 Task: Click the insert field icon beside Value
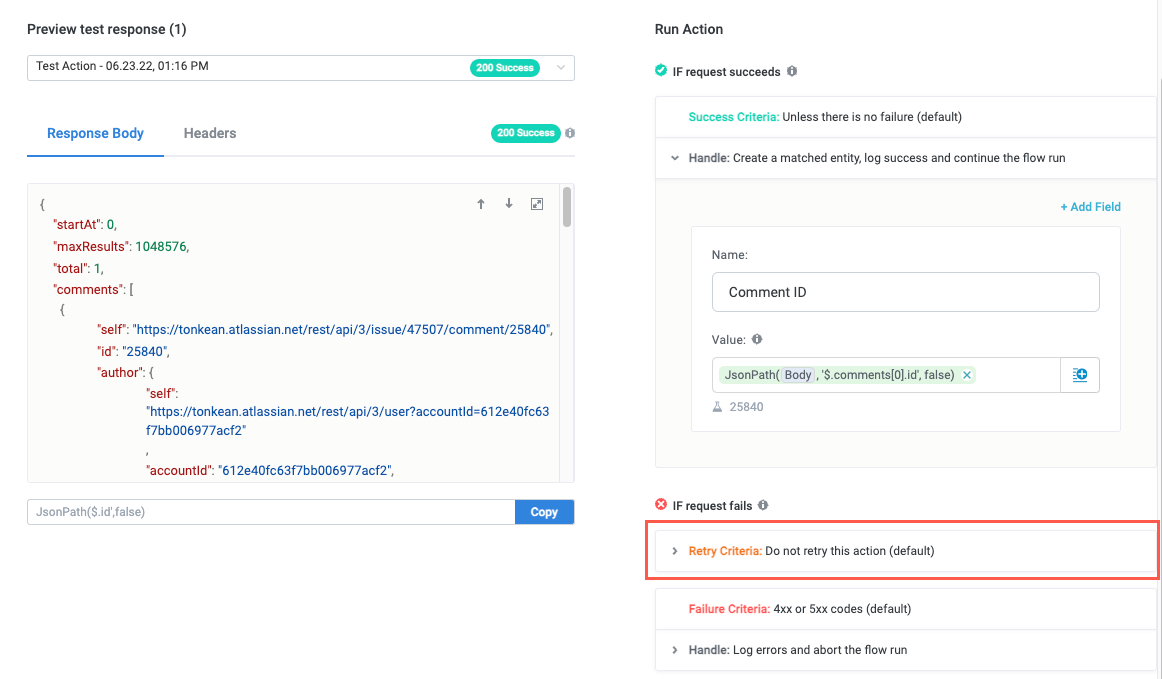[x=1080, y=375]
